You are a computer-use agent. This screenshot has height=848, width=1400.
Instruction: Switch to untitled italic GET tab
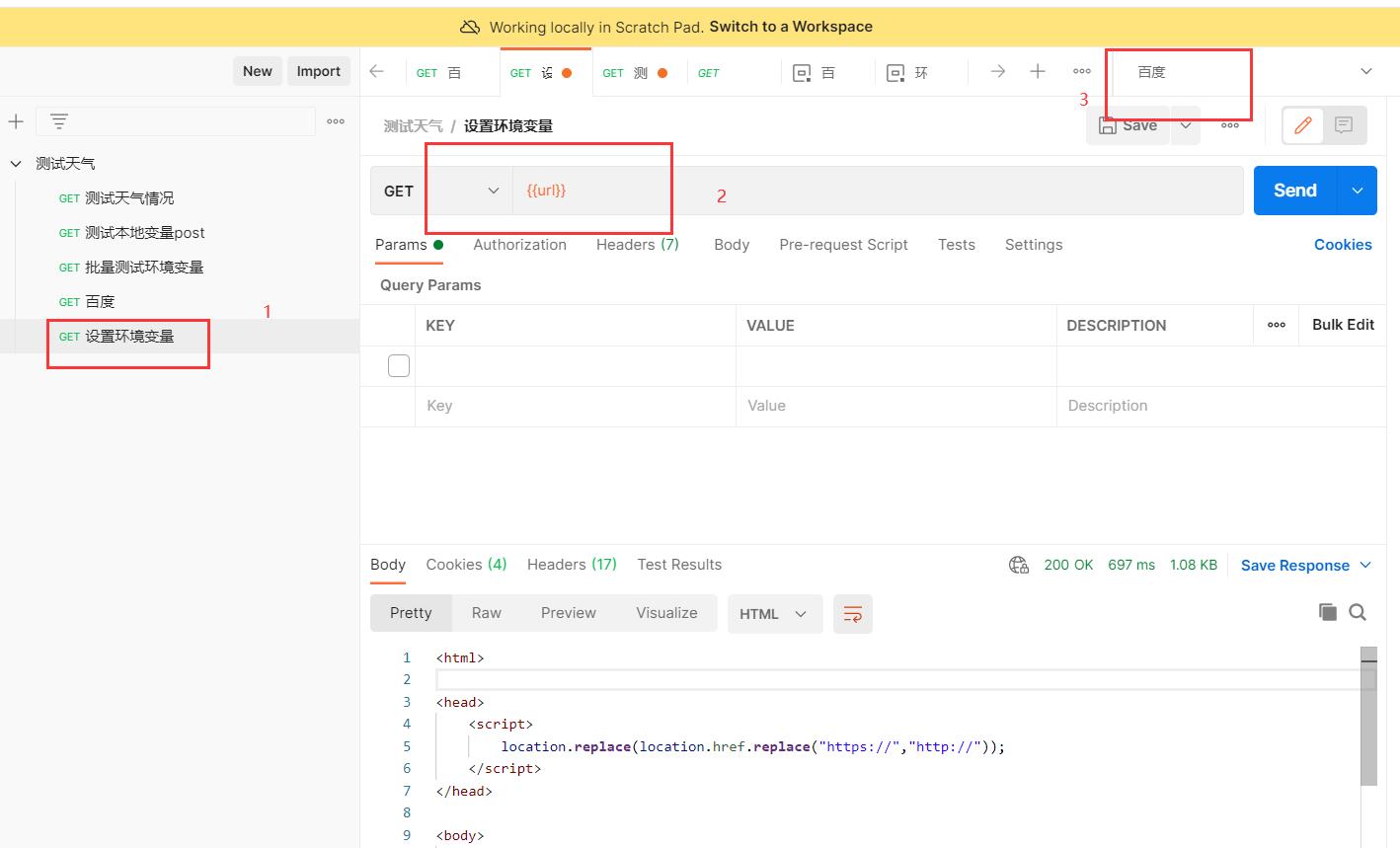732,72
